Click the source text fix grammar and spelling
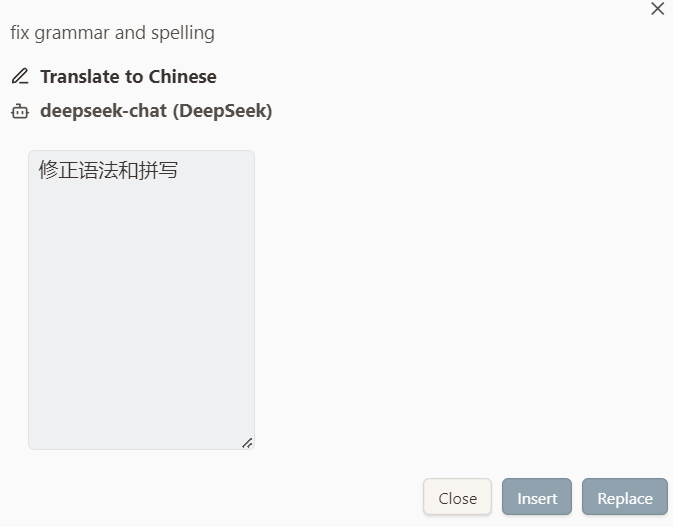The width and height of the screenshot is (673, 527). (112, 33)
